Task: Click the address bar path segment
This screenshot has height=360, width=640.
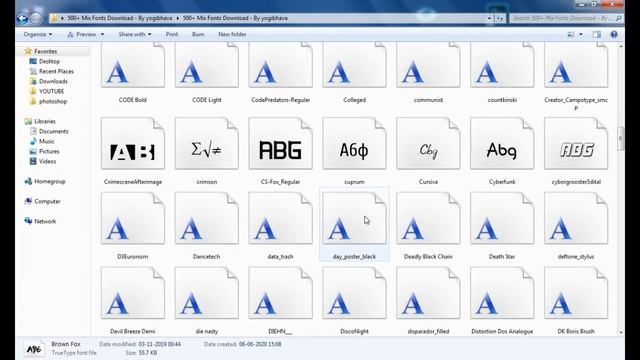Action: (x=235, y=18)
